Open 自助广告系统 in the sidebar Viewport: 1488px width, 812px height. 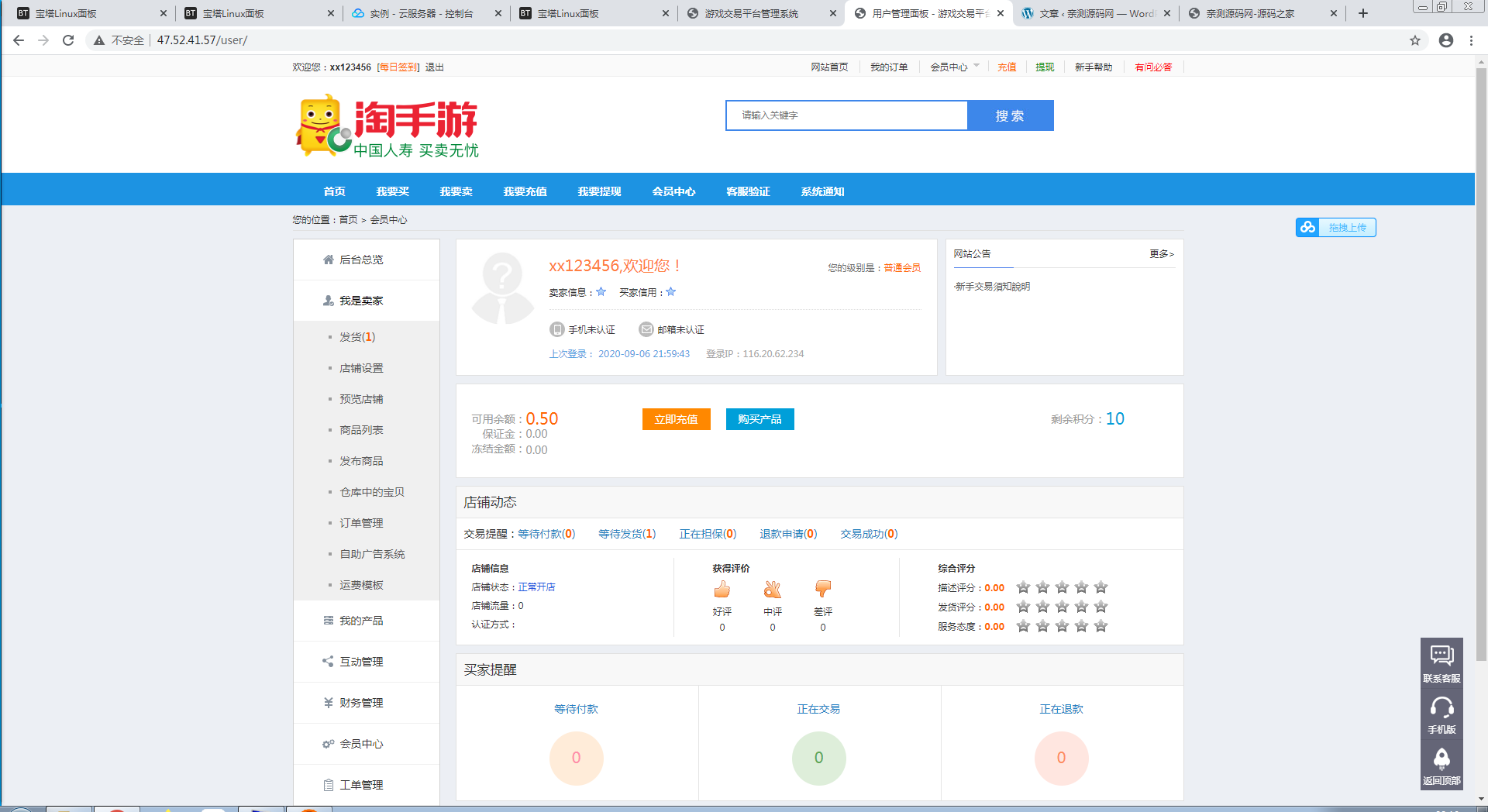tap(372, 554)
